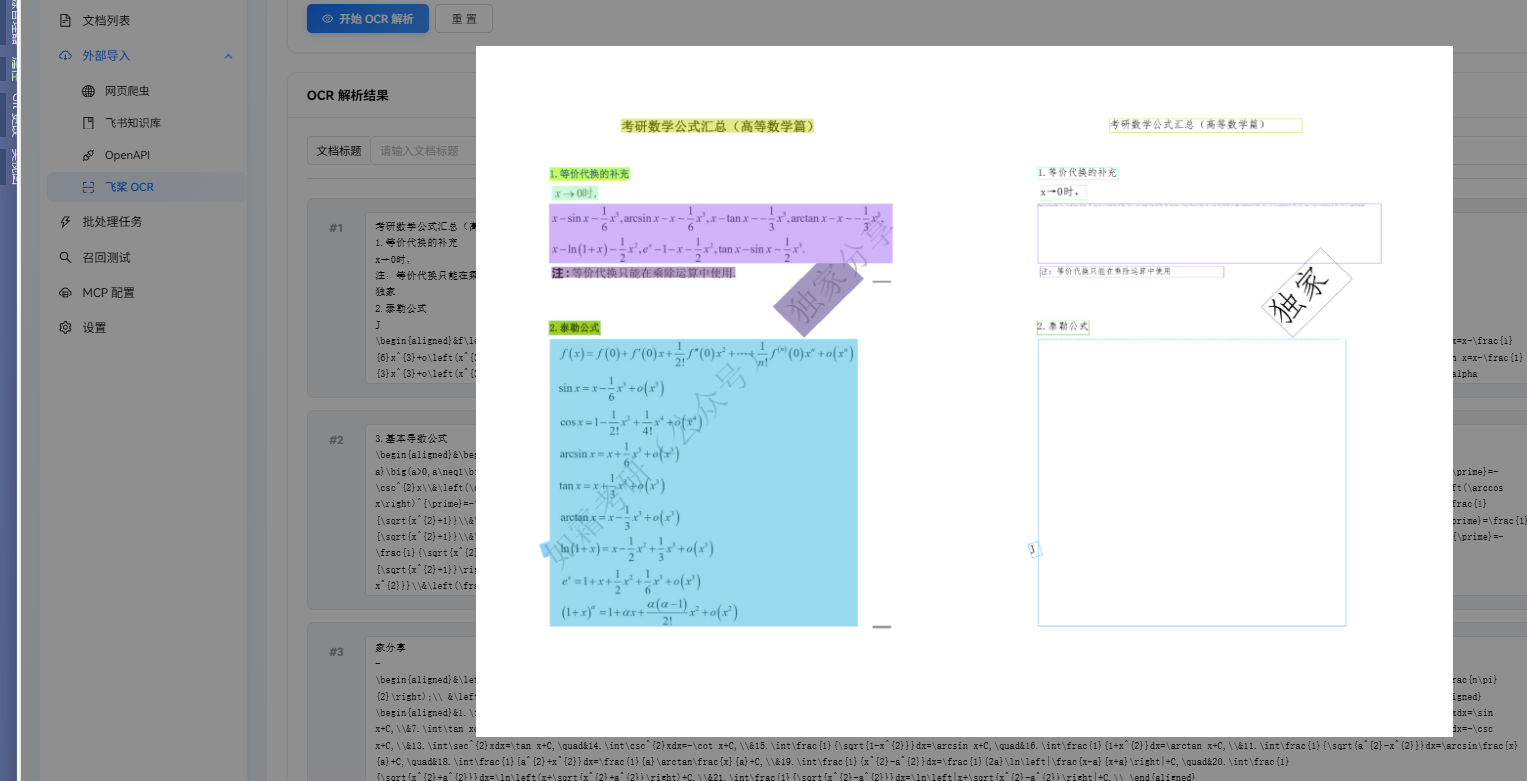Screen dimensions: 1527x781
Task: Click the blue highlighted 泰勒公式 formula block
Action: point(703,482)
